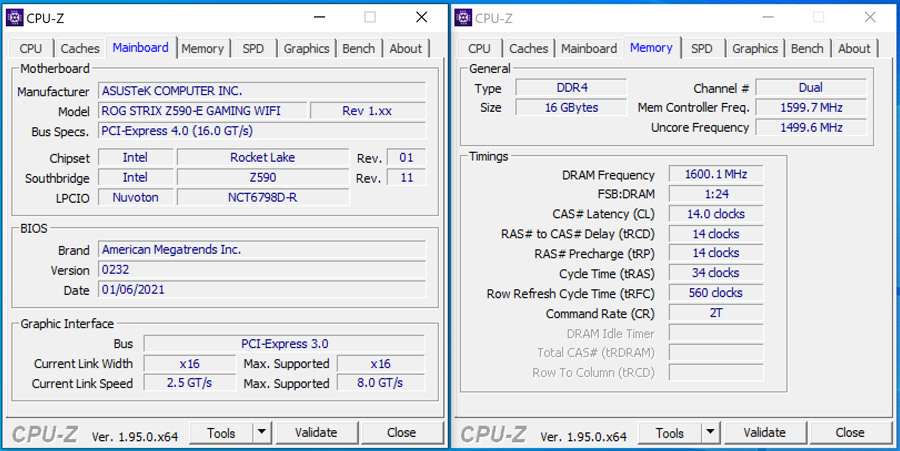Viewport: 900px width, 451px height.
Task: Click Z590 southbridge field
Action: click(262, 177)
